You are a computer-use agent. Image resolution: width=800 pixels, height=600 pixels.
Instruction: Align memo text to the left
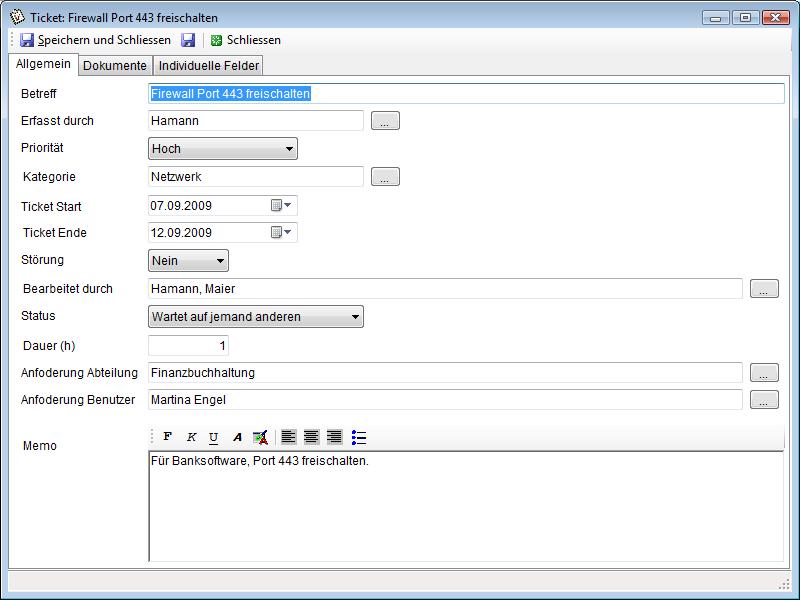coord(288,437)
